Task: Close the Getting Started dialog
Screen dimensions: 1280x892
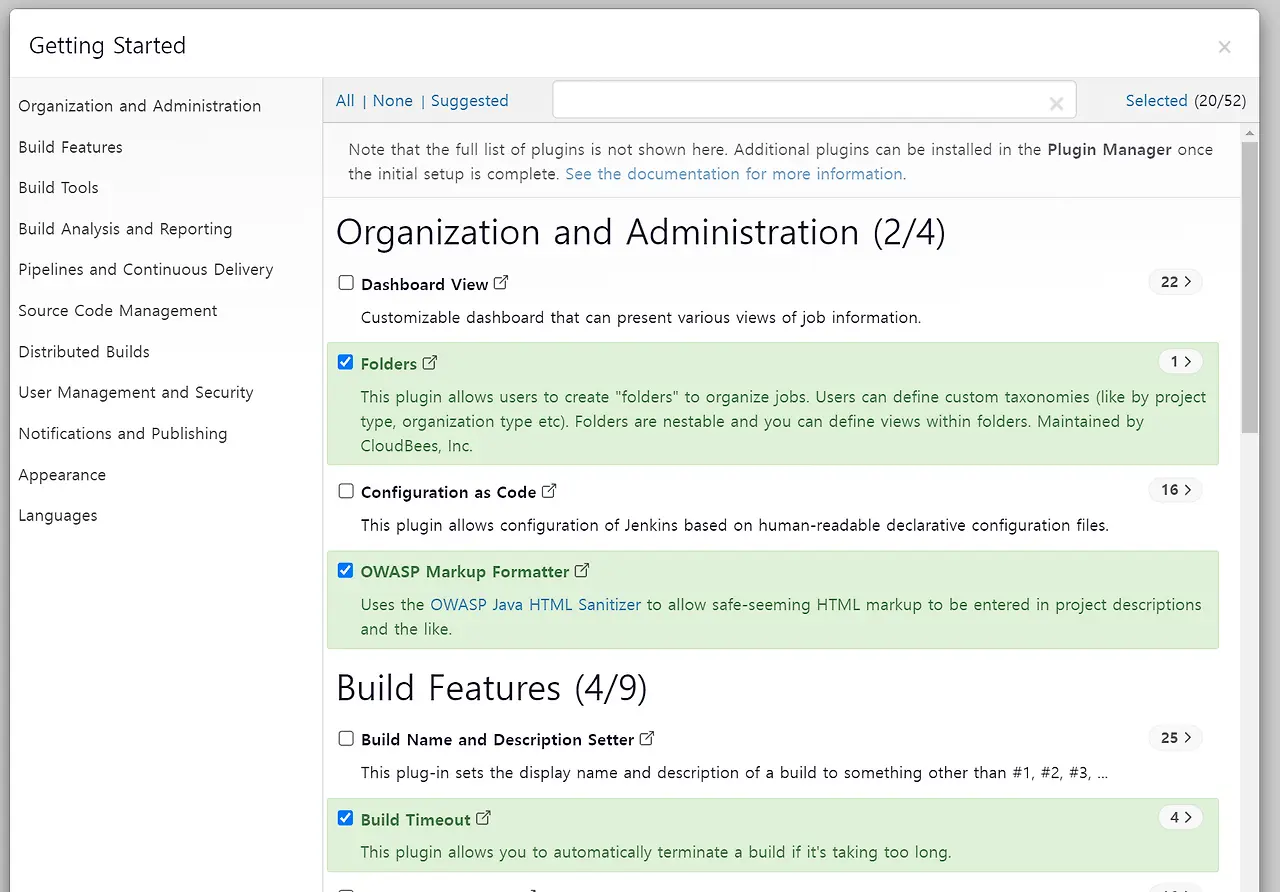Action: (1224, 47)
